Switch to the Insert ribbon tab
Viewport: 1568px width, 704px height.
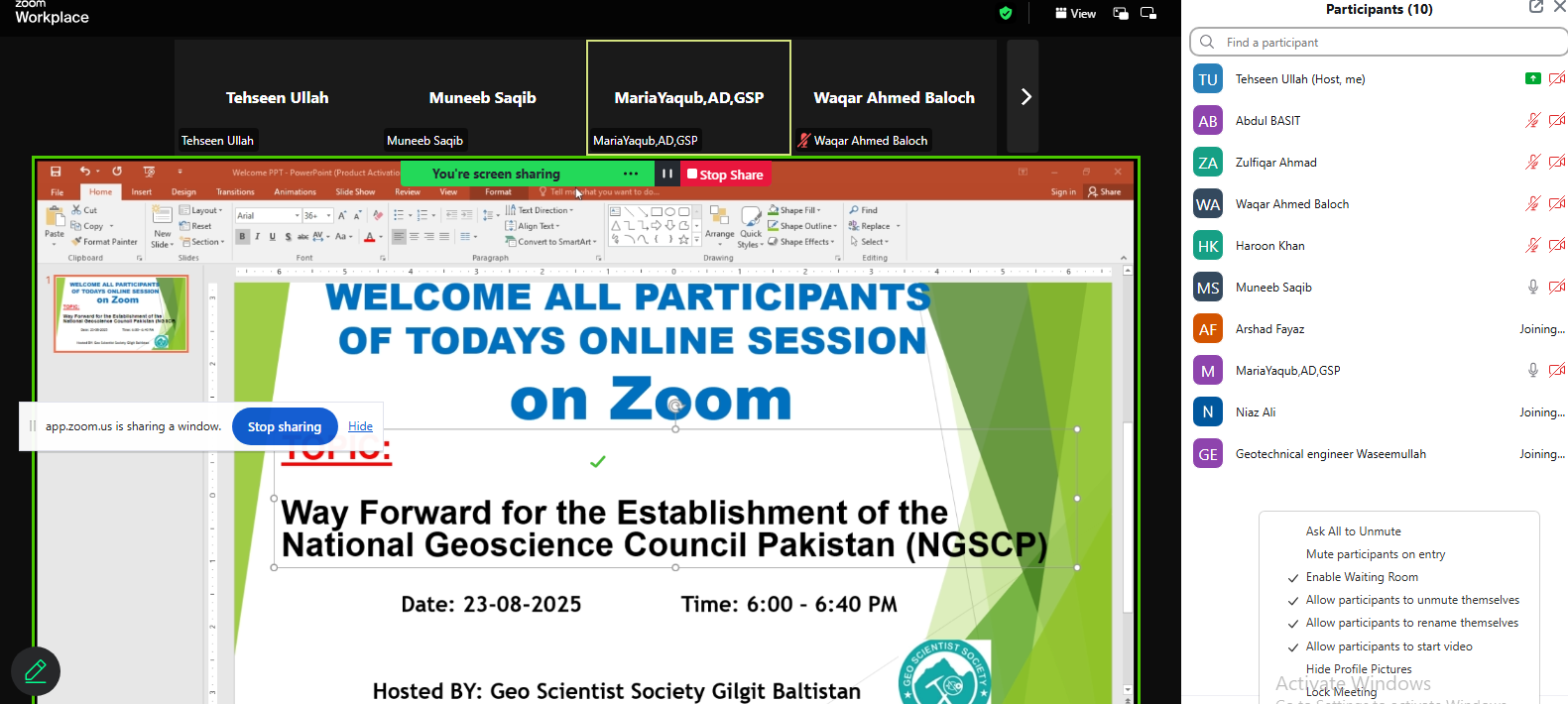point(142,192)
